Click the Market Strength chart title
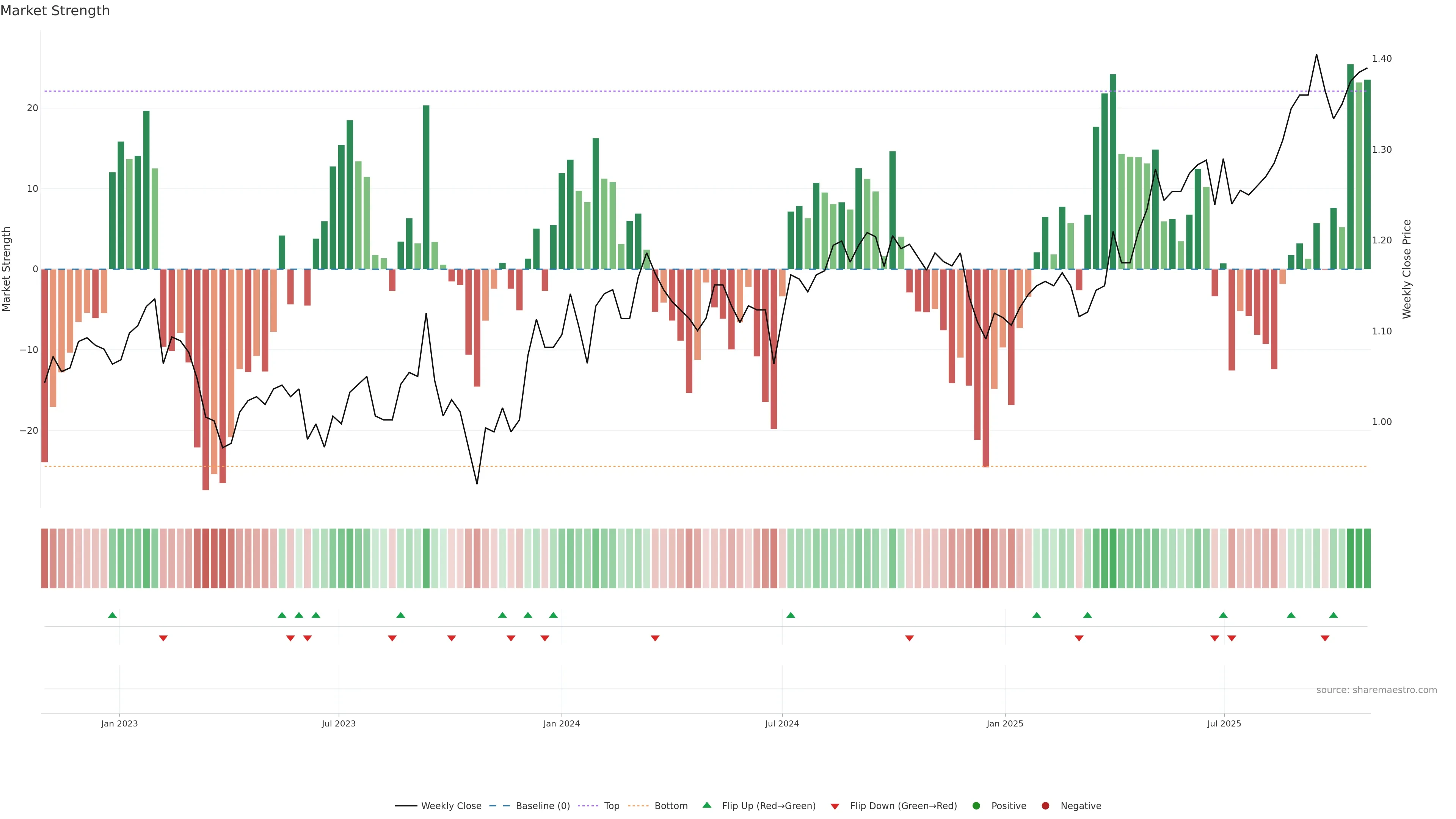 (55, 11)
